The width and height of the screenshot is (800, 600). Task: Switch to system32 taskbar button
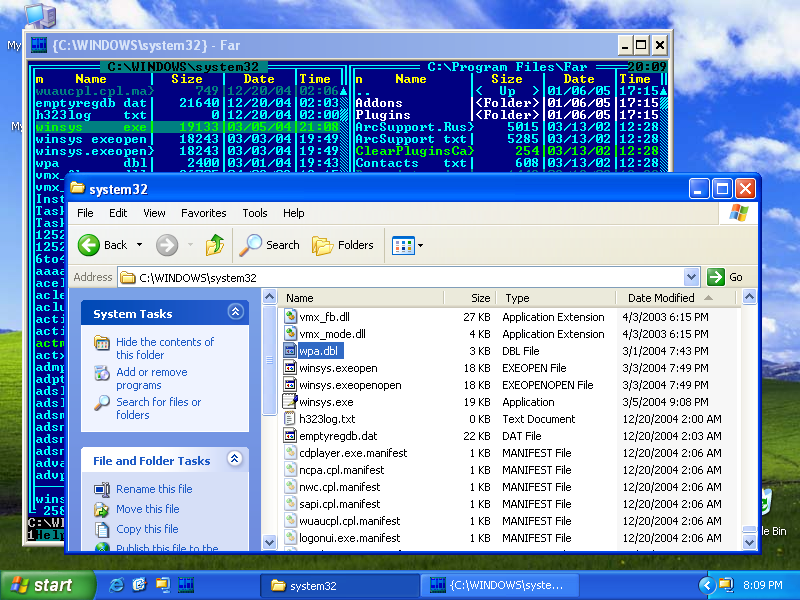(x=340, y=585)
